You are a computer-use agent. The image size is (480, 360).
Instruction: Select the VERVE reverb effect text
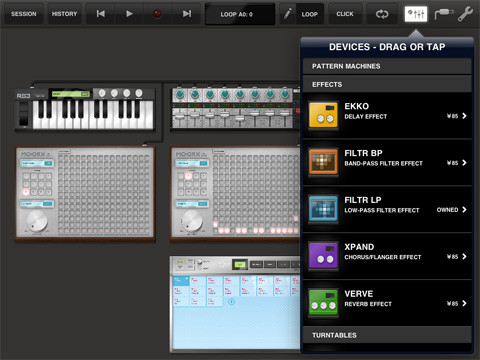pos(368,304)
